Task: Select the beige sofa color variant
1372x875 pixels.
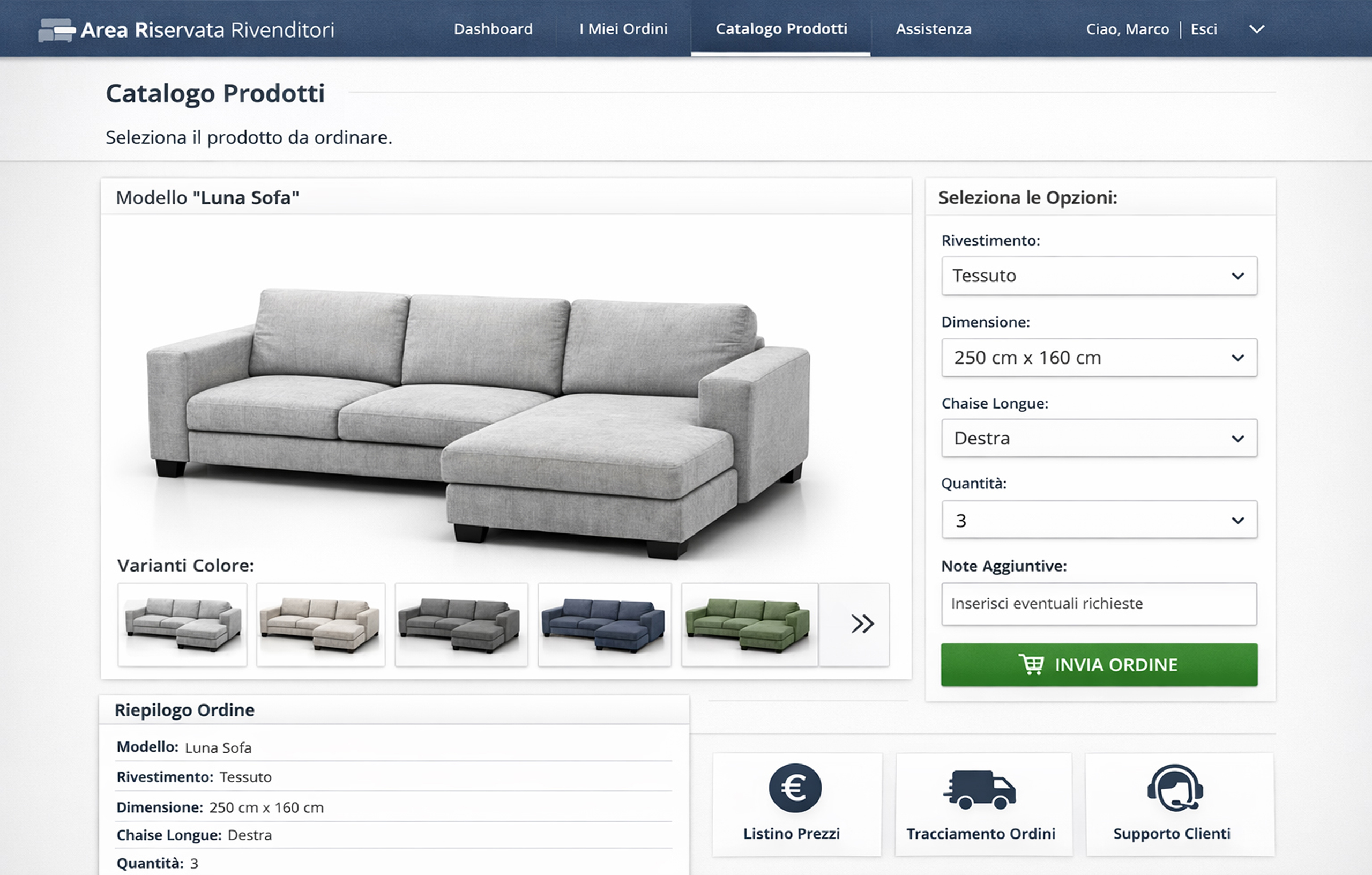Action: click(321, 624)
